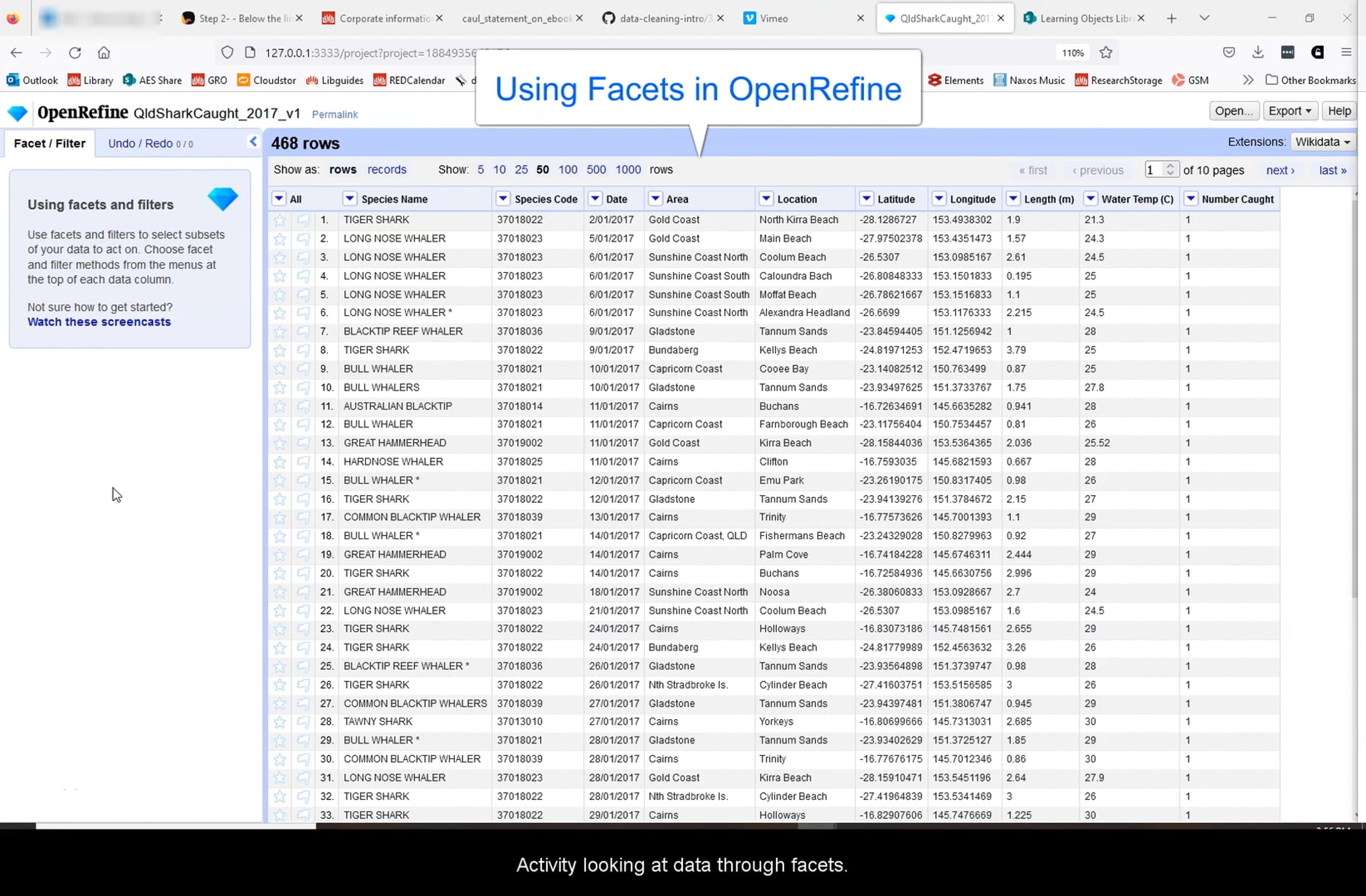Click the browser home icon
Screen dimensions: 1366x896
pos(104,53)
